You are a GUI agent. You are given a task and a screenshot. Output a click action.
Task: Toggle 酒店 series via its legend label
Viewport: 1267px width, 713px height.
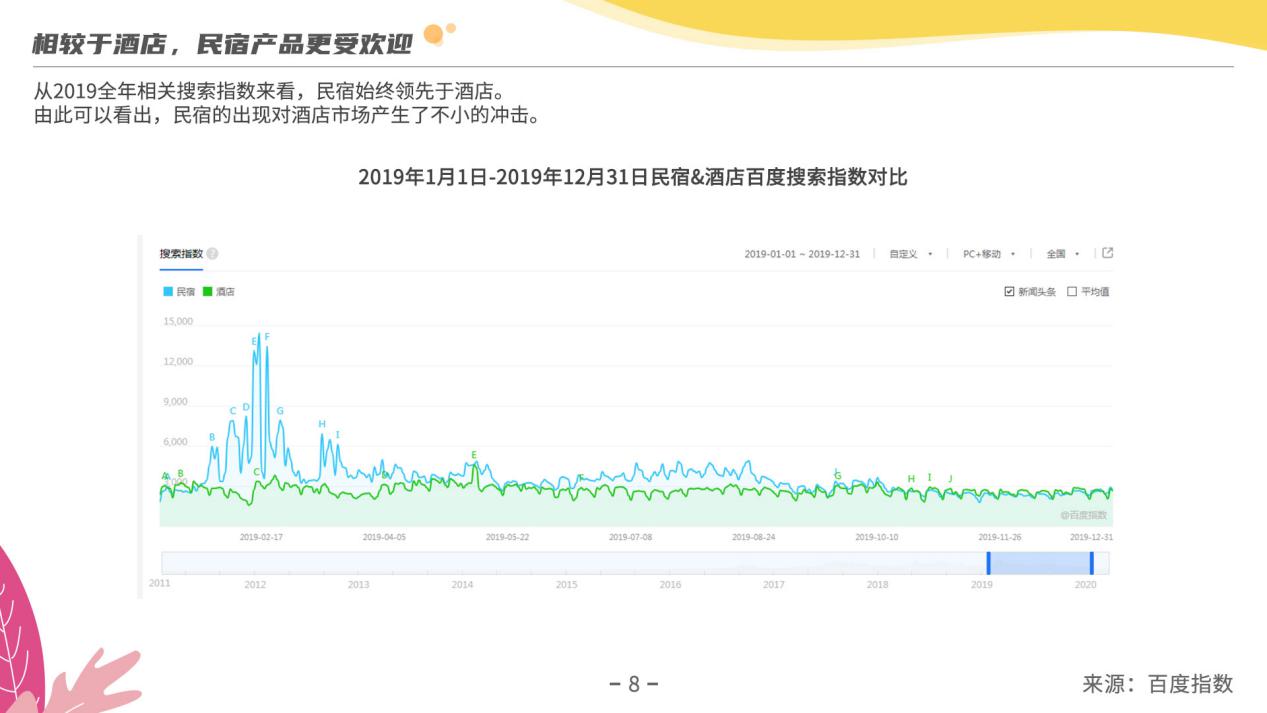pyautogui.click(x=225, y=292)
